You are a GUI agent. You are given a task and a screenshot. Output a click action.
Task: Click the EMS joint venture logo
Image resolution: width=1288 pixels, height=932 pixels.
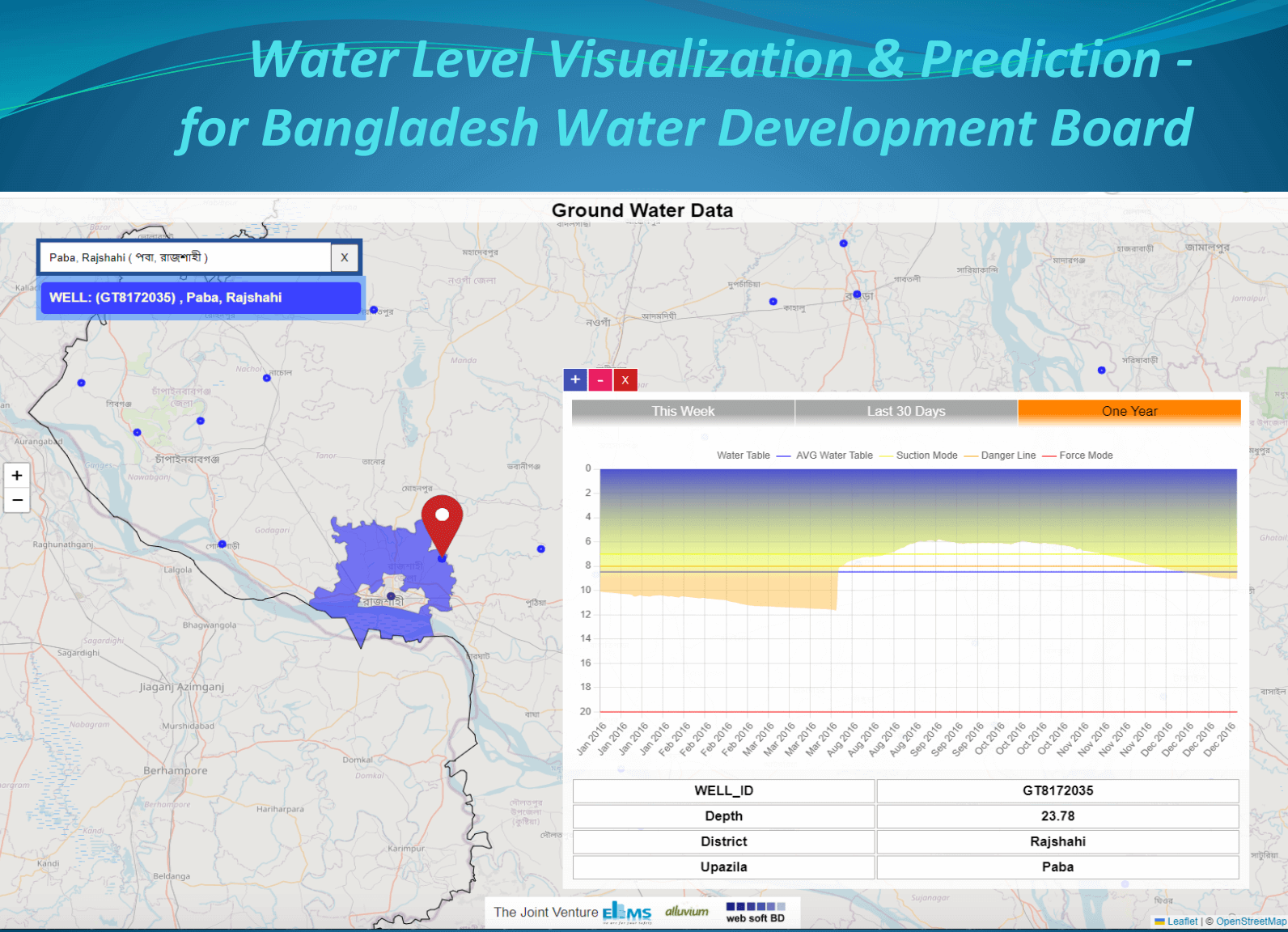click(627, 913)
